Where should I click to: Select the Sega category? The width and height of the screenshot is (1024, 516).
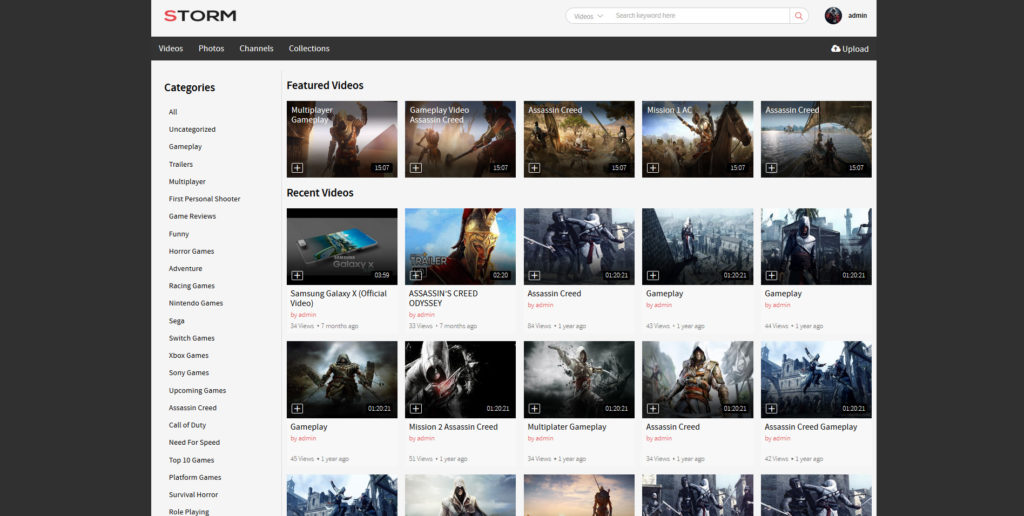[176, 321]
